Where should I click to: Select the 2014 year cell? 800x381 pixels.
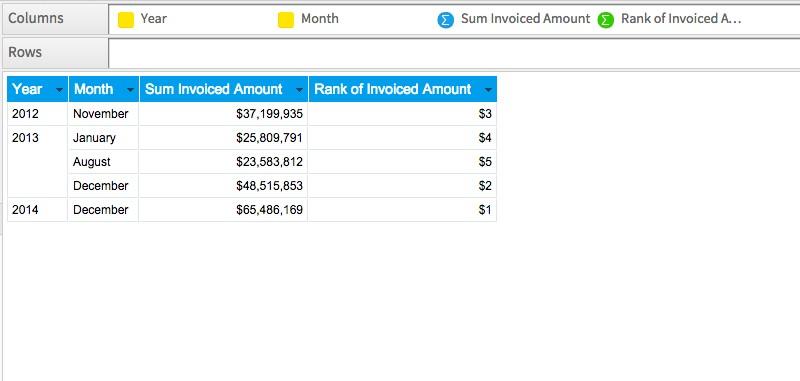38,210
